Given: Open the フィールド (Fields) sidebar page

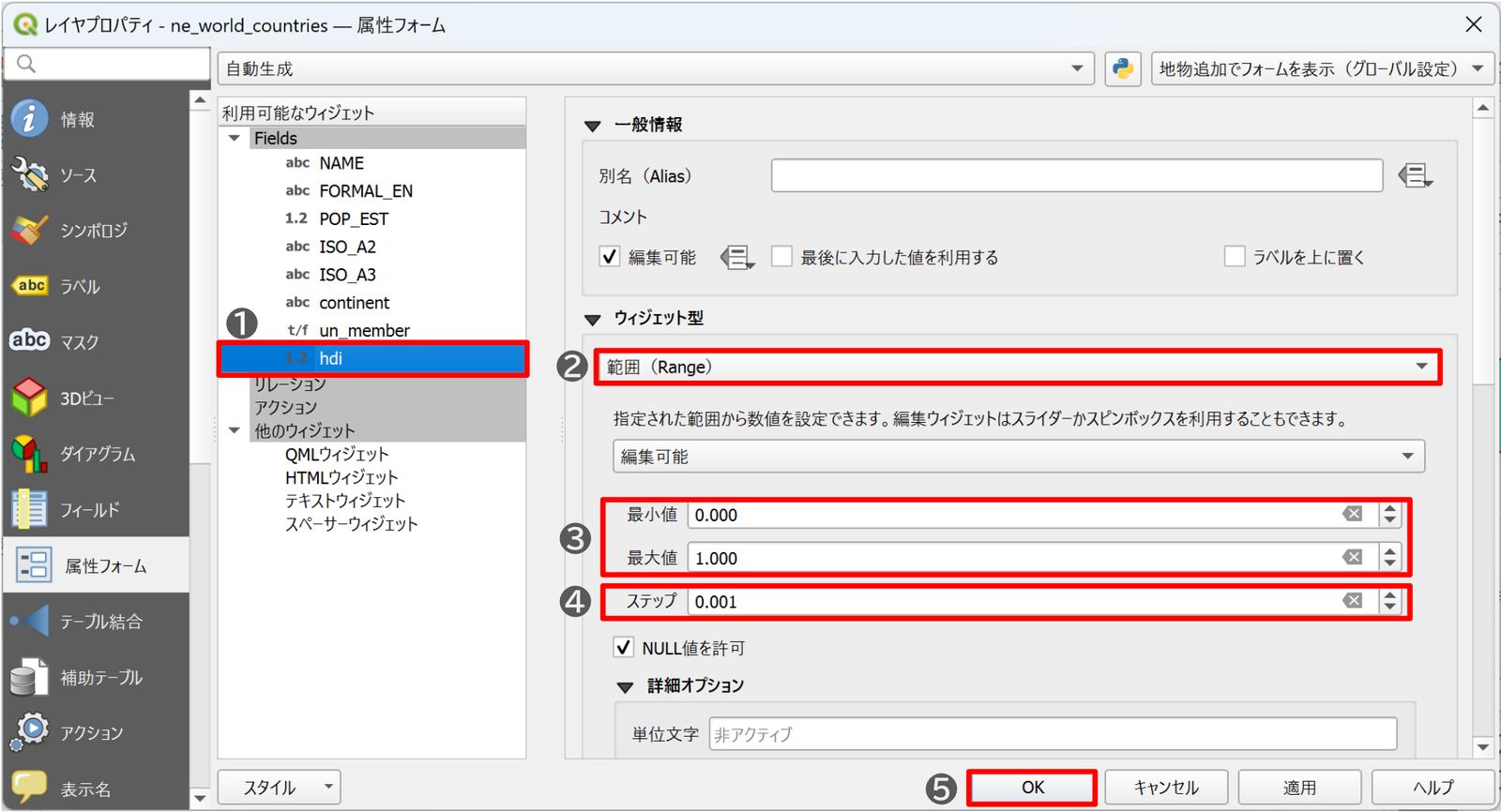Looking at the screenshot, I should (96, 510).
